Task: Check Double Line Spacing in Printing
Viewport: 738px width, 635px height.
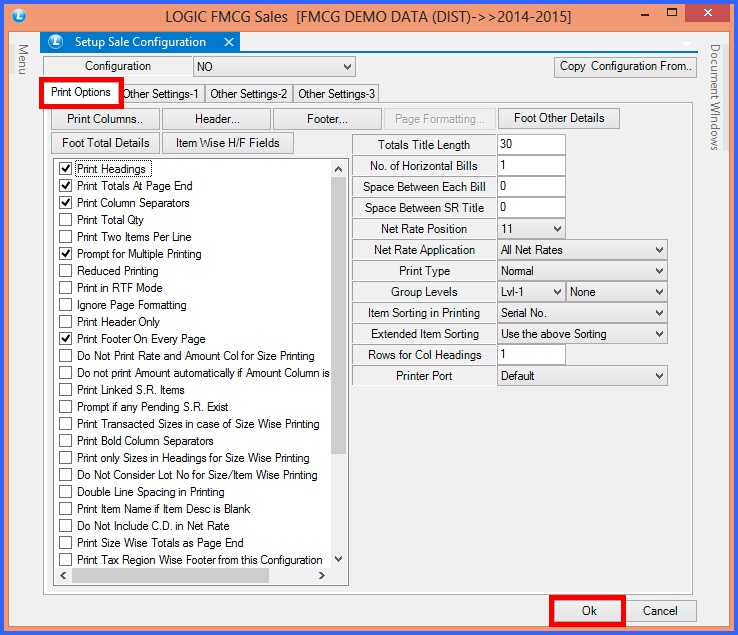Action: [65, 491]
